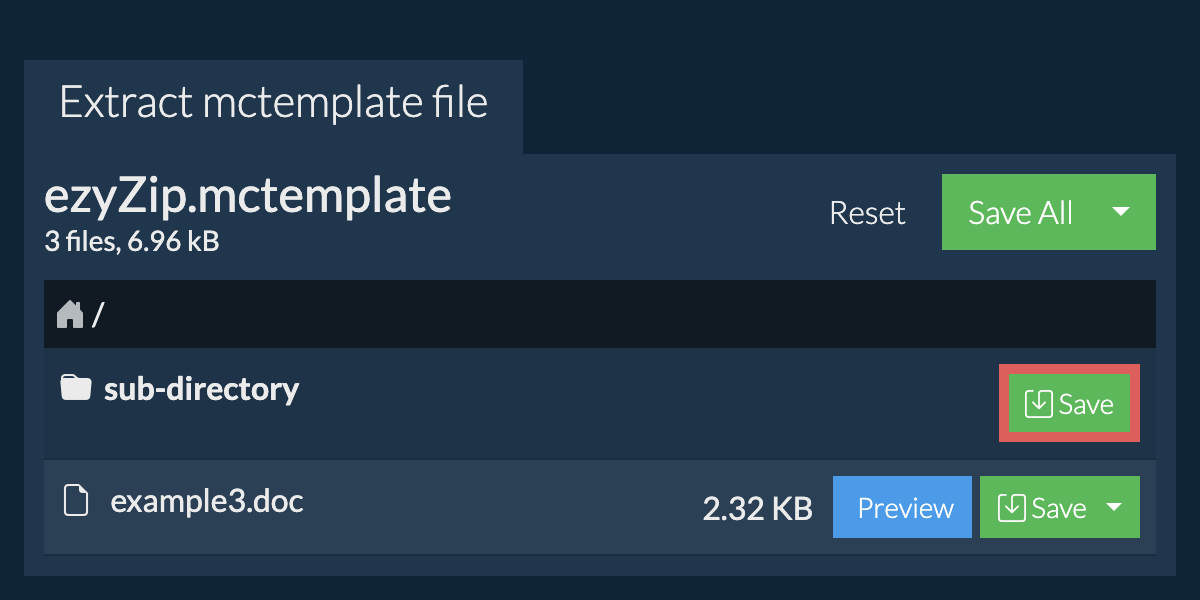Select the Extract mctemplate file tab
Image resolution: width=1200 pixels, height=600 pixels.
click(x=273, y=103)
